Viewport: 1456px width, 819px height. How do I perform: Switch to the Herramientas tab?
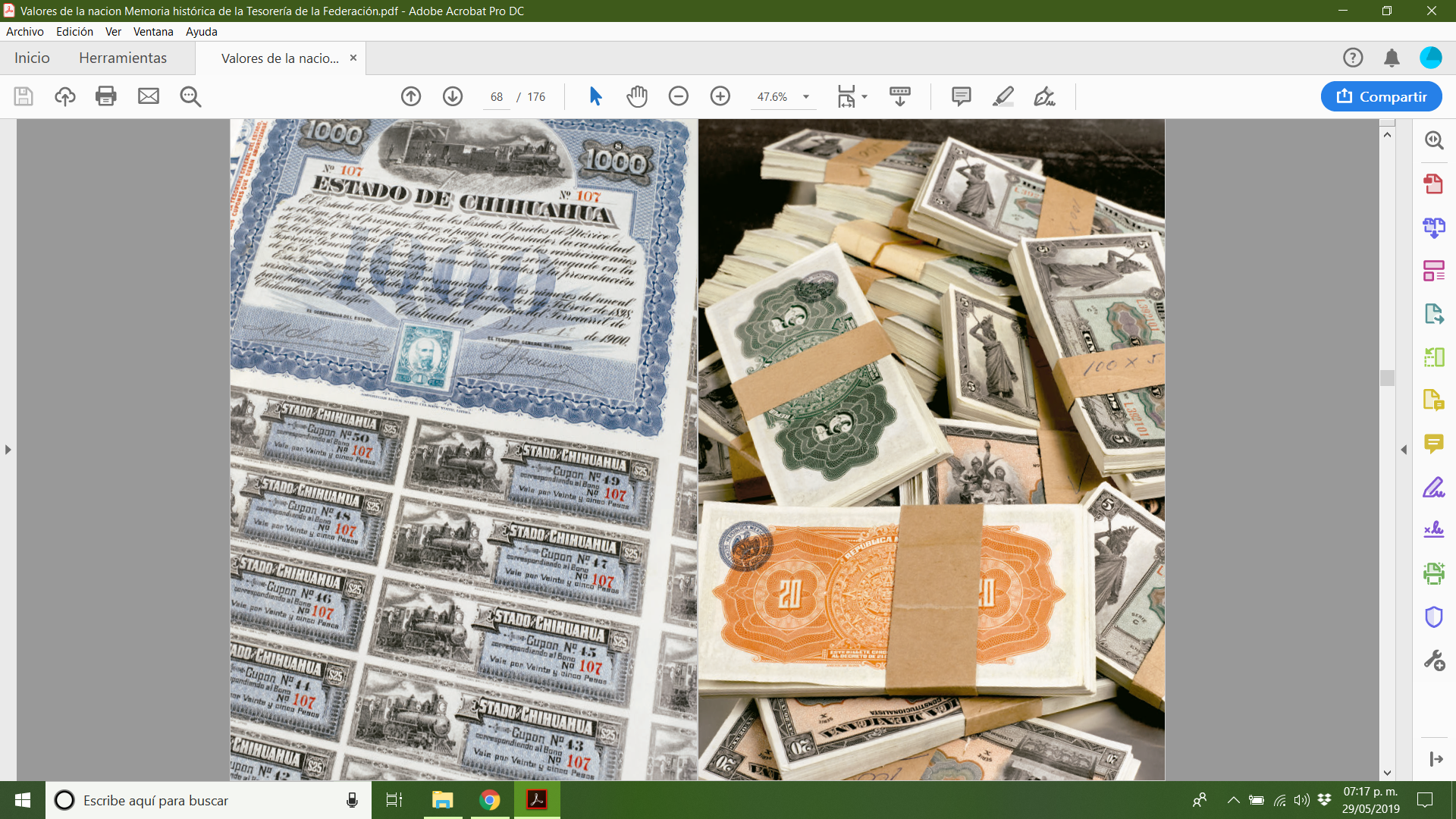[x=123, y=58]
